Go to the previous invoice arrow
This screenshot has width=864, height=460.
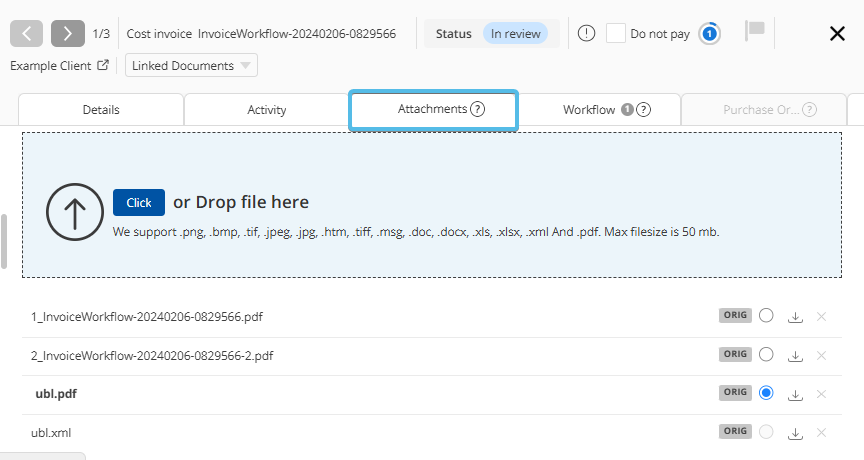27,33
